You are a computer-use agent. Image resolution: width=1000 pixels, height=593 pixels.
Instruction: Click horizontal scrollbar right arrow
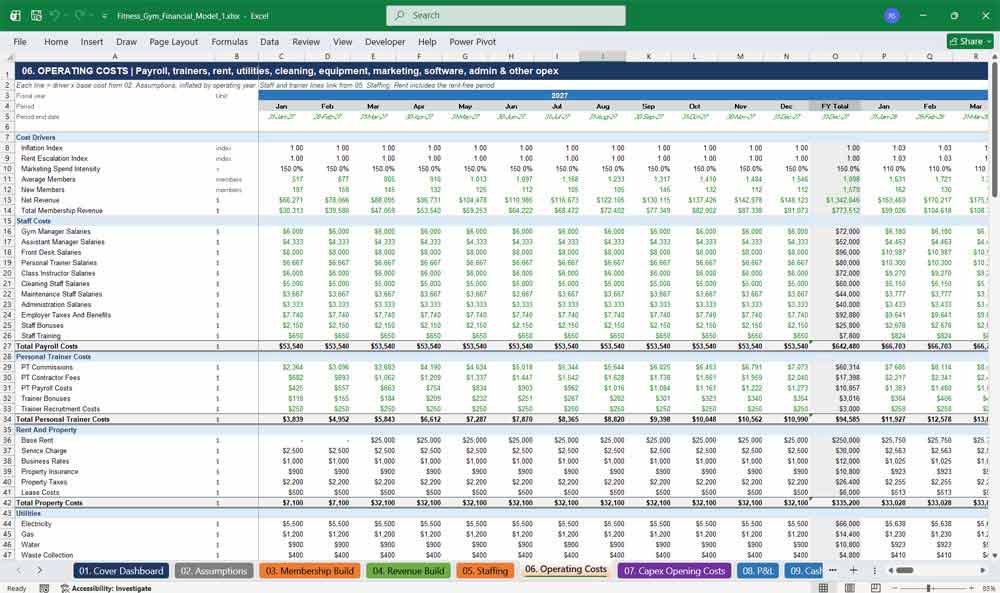click(x=984, y=571)
